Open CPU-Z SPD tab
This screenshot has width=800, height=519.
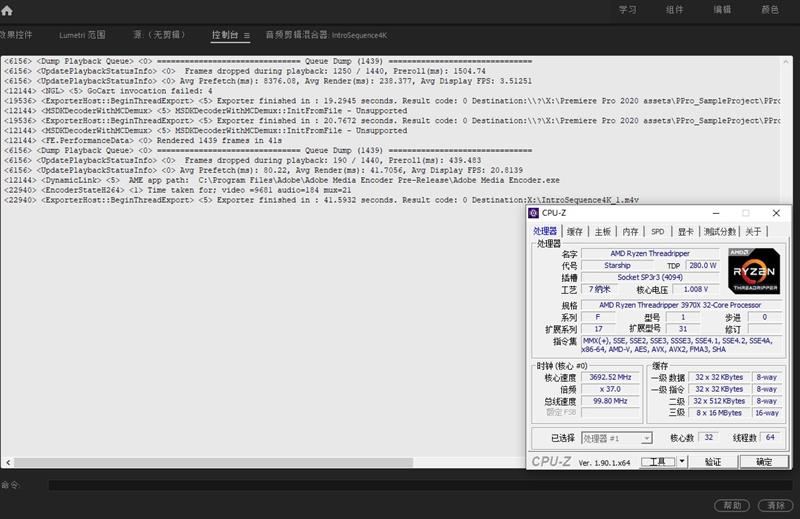(x=658, y=231)
